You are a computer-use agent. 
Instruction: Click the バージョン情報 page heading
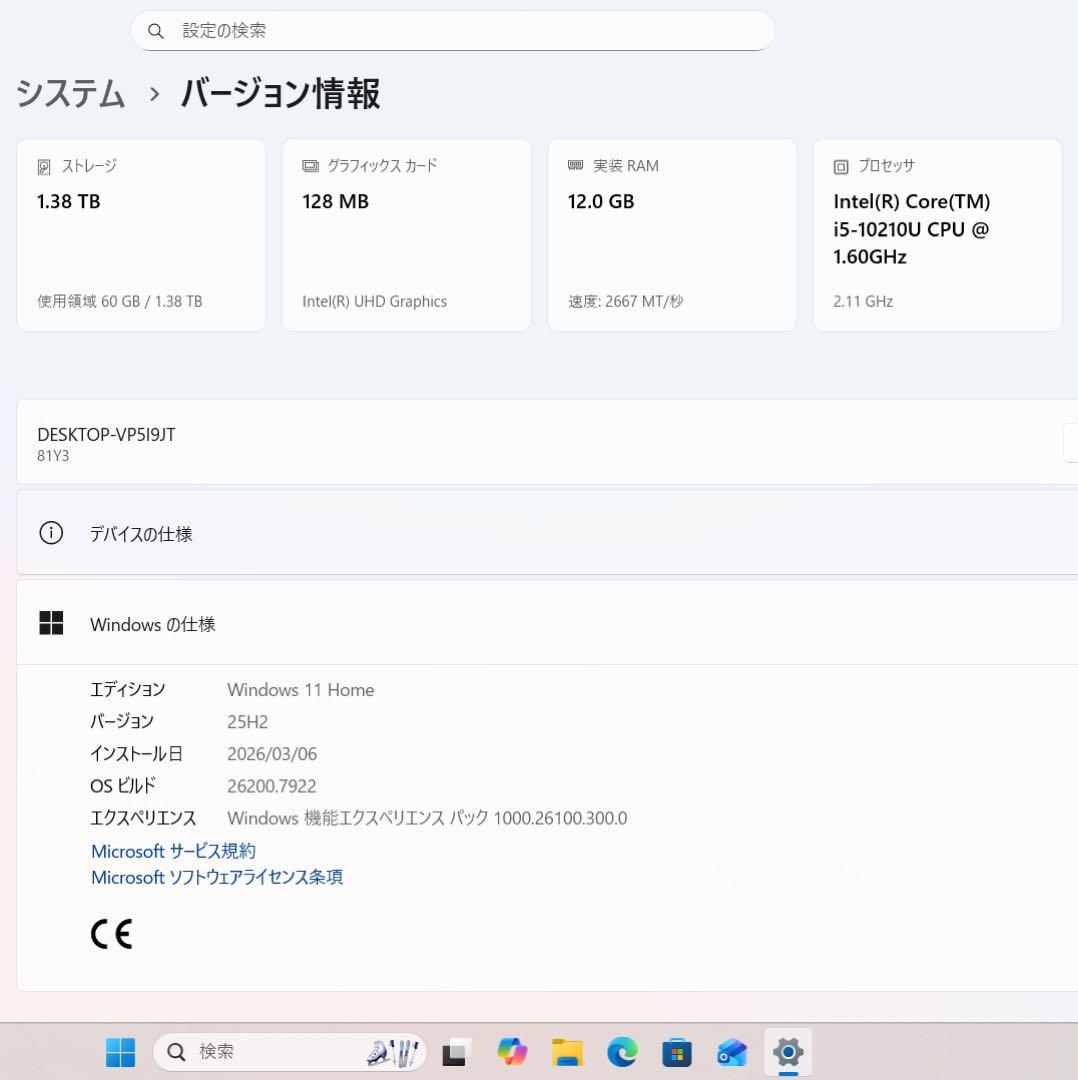point(280,93)
